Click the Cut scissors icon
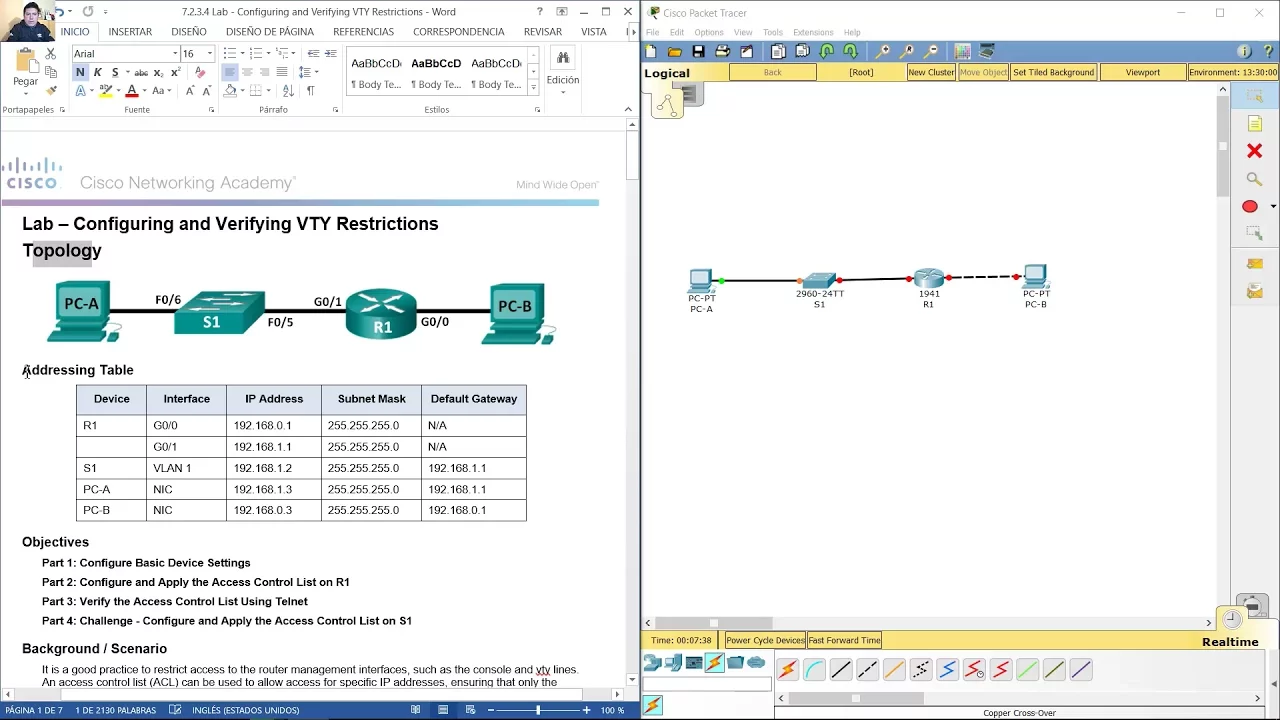The height and width of the screenshot is (720, 1280). [x=51, y=53]
